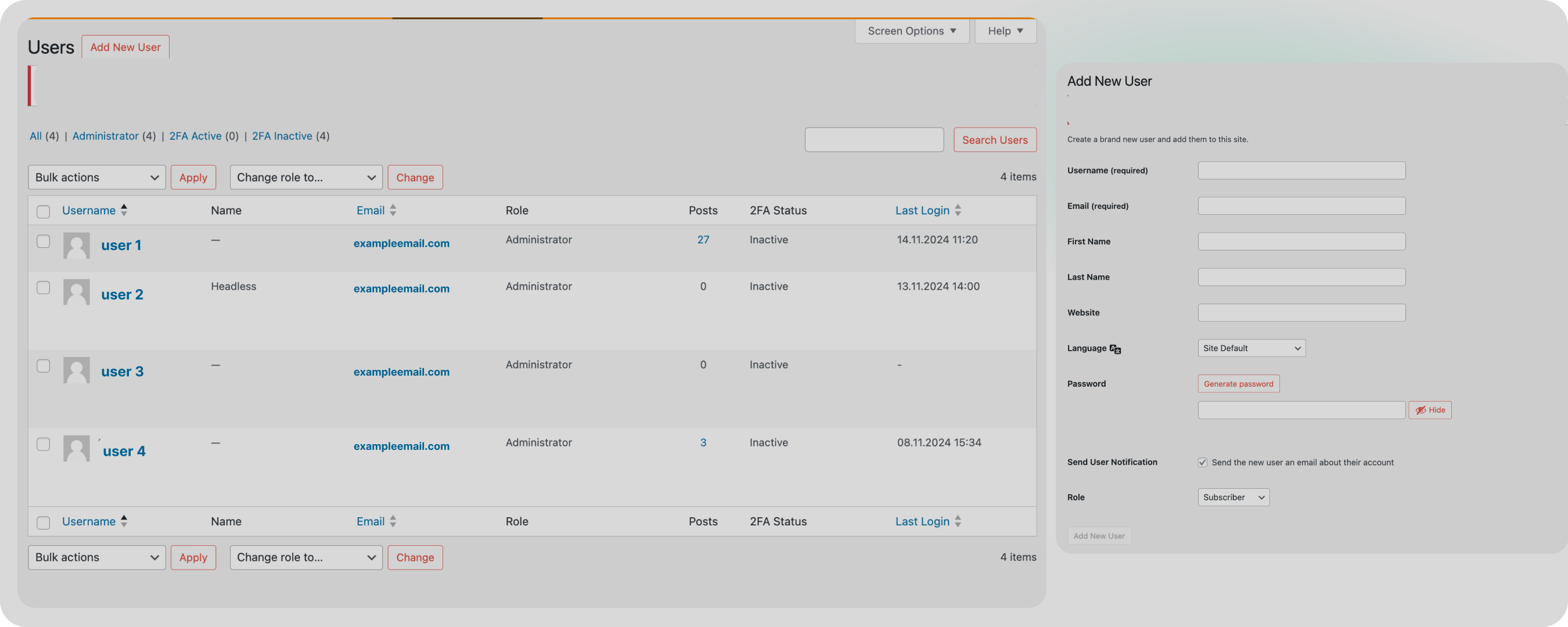The height and width of the screenshot is (627, 1568).
Task: Filter users by 2FA Inactive
Action: pos(282,136)
